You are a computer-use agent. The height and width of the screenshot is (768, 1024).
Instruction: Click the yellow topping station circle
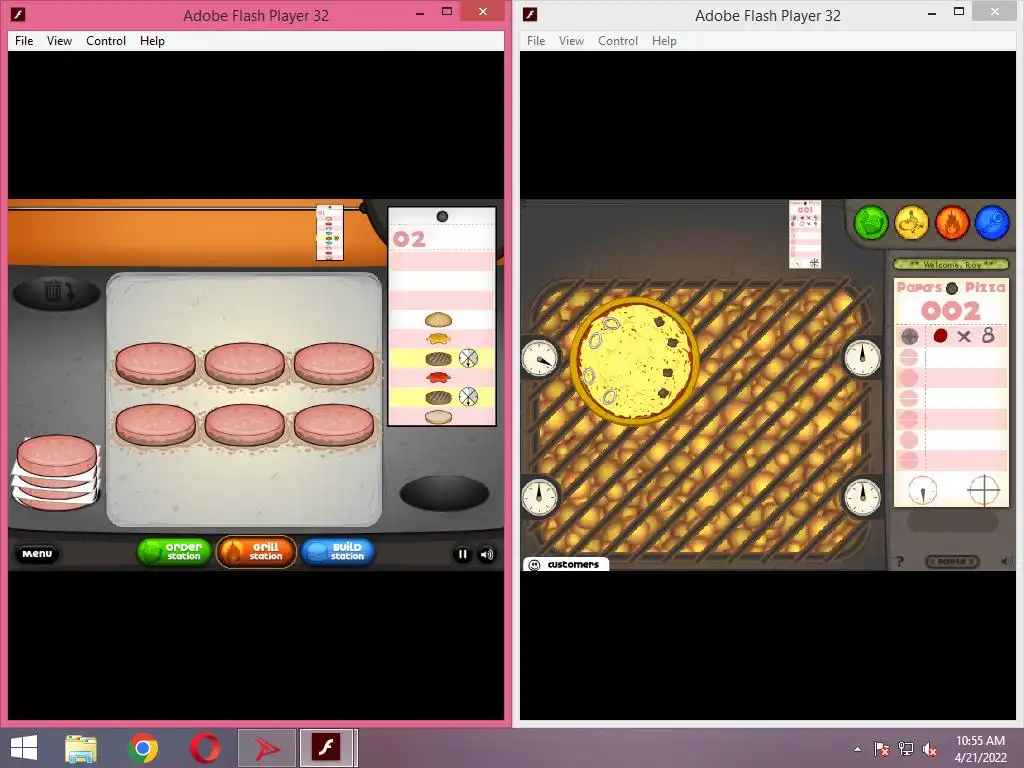(912, 223)
